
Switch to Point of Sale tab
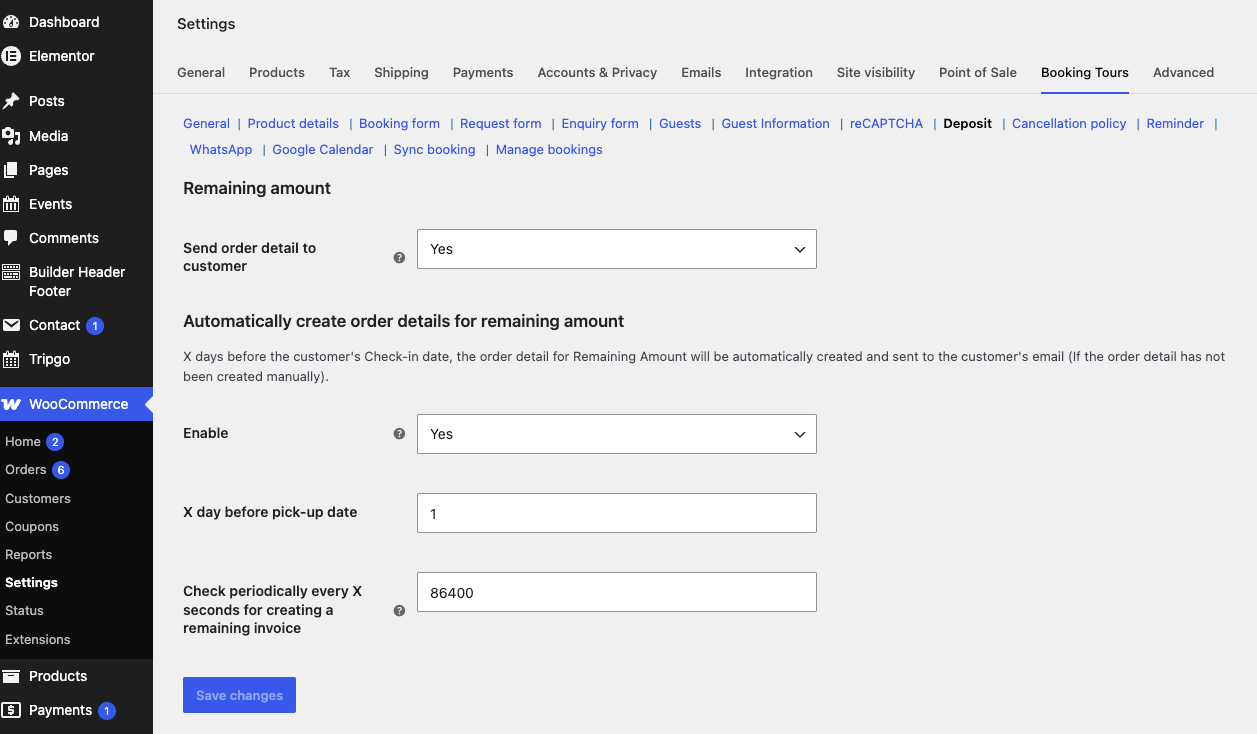pos(978,72)
